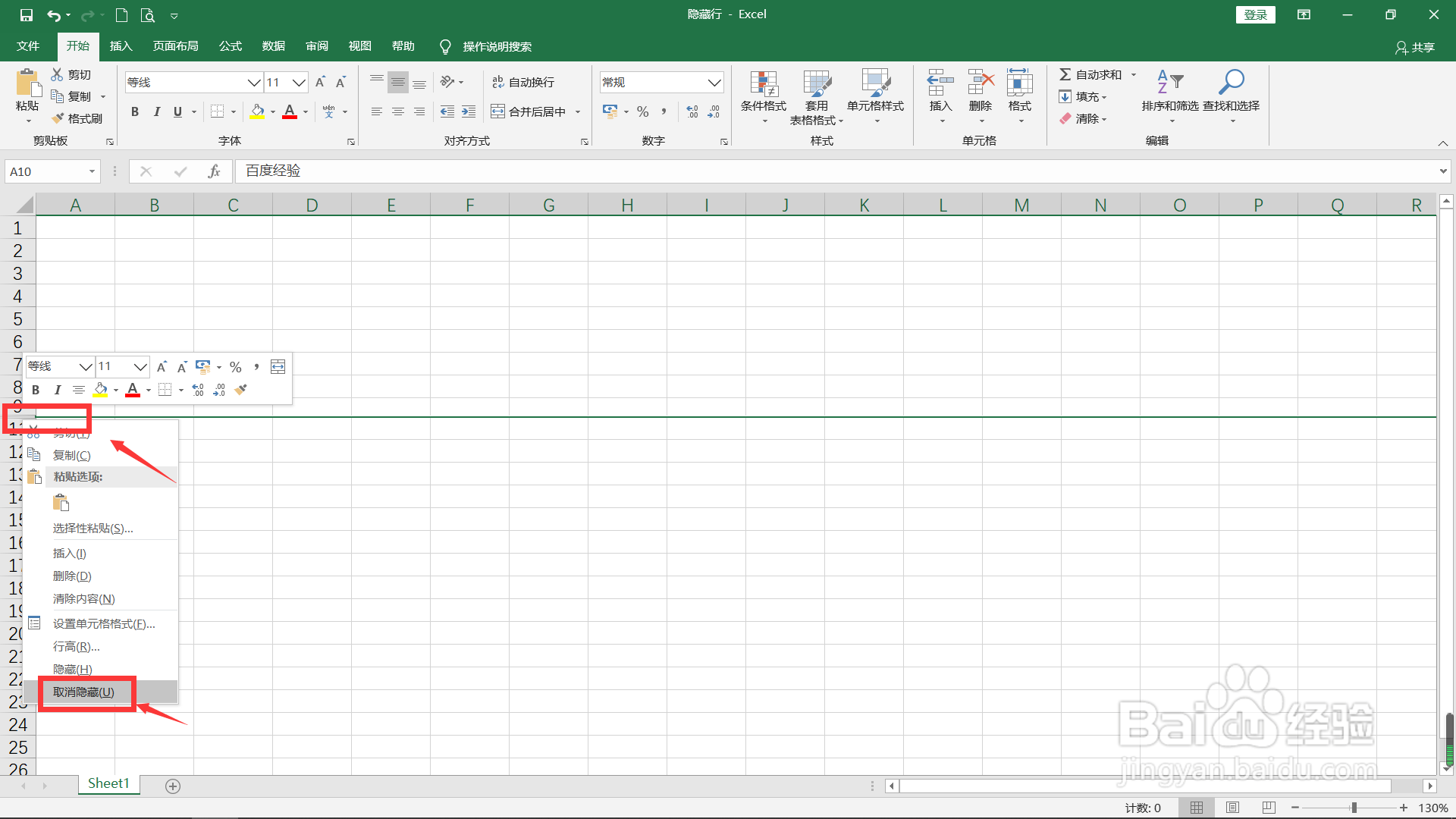Expand AutoSum dropdown arrow
The image size is (1456, 819).
[x=1134, y=74]
